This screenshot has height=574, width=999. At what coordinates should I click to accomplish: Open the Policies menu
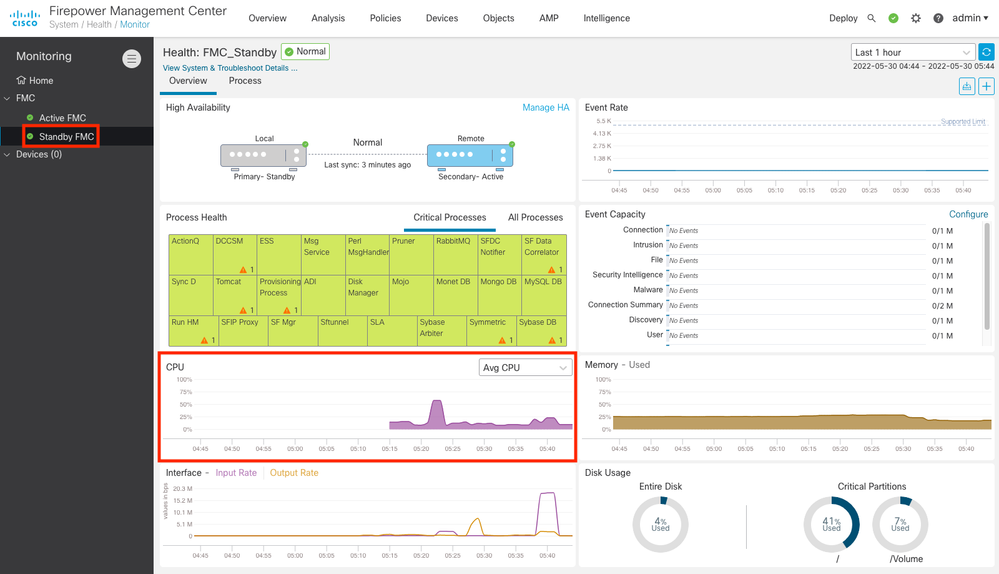pyautogui.click(x=385, y=18)
